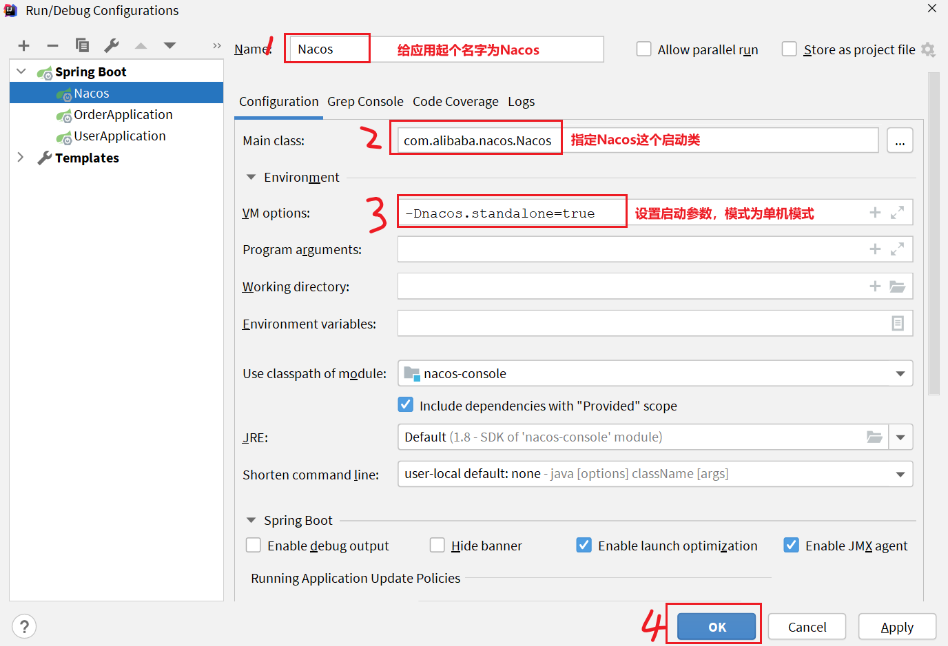
Task: Browse Main class with ellipsis button
Action: pyautogui.click(x=900, y=141)
